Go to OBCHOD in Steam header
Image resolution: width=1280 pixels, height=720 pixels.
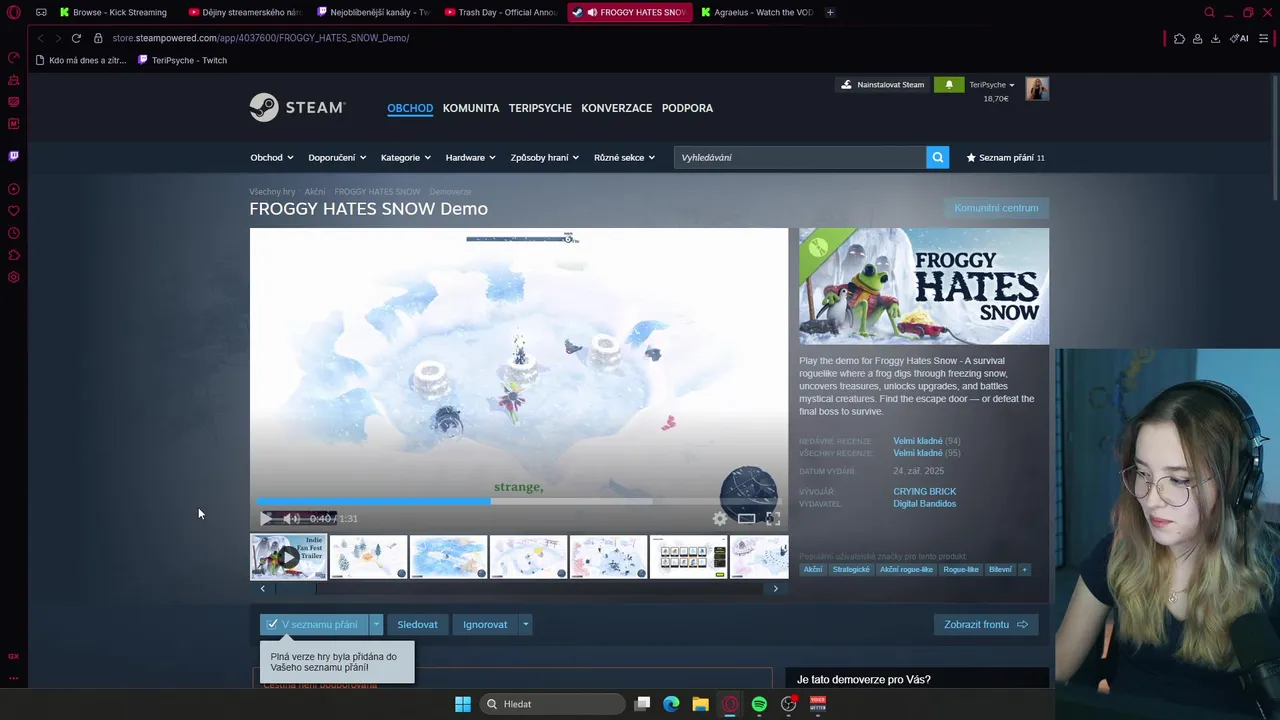[x=410, y=108]
